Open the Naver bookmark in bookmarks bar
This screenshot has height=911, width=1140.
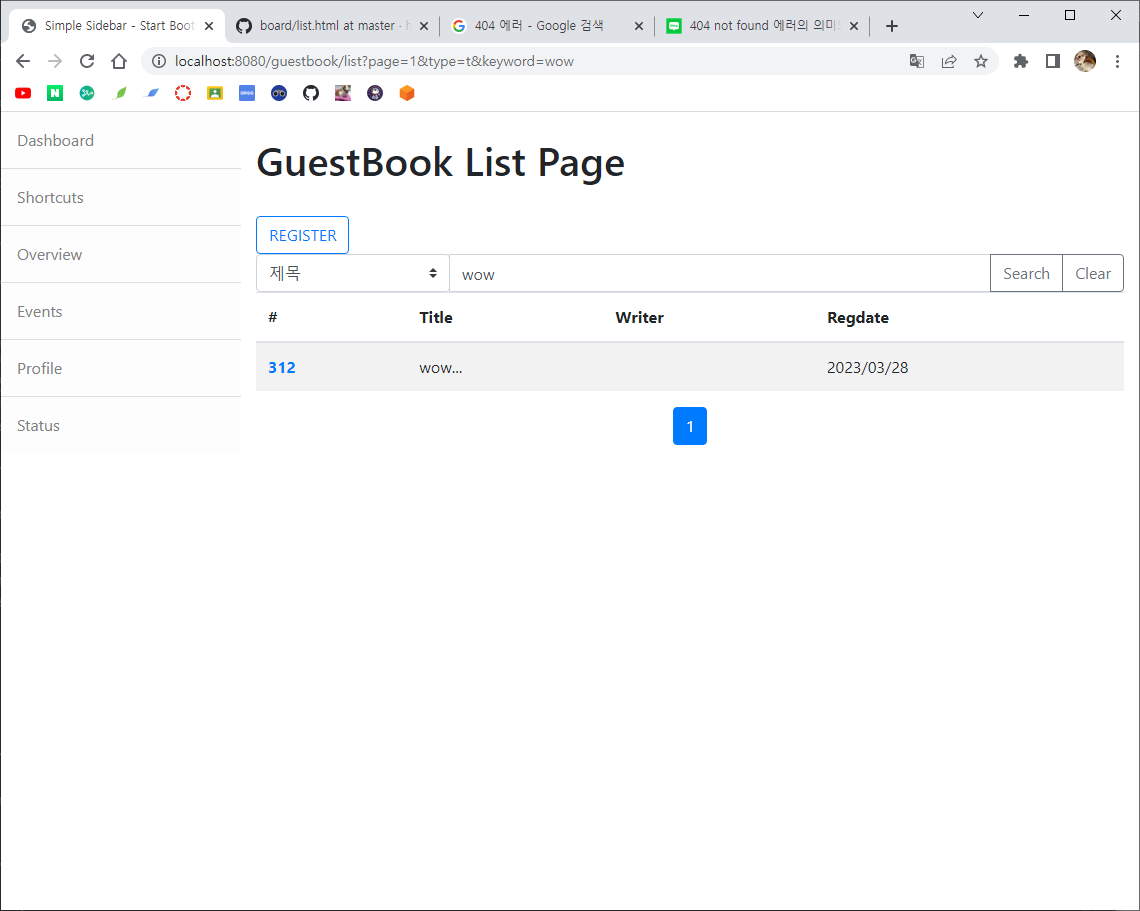(x=55, y=93)
